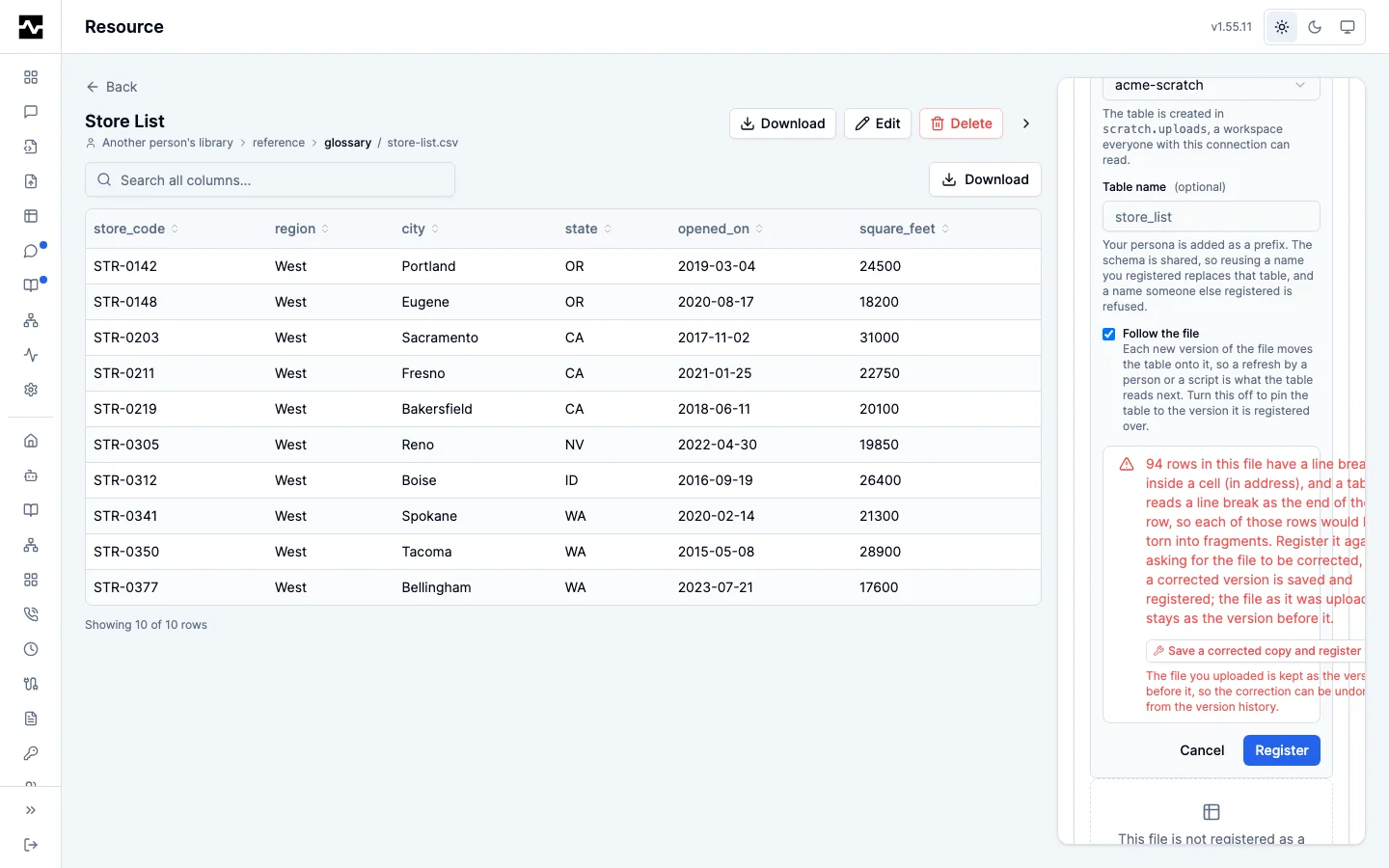Open the round chat icon with blue dot

click(31, 251)
